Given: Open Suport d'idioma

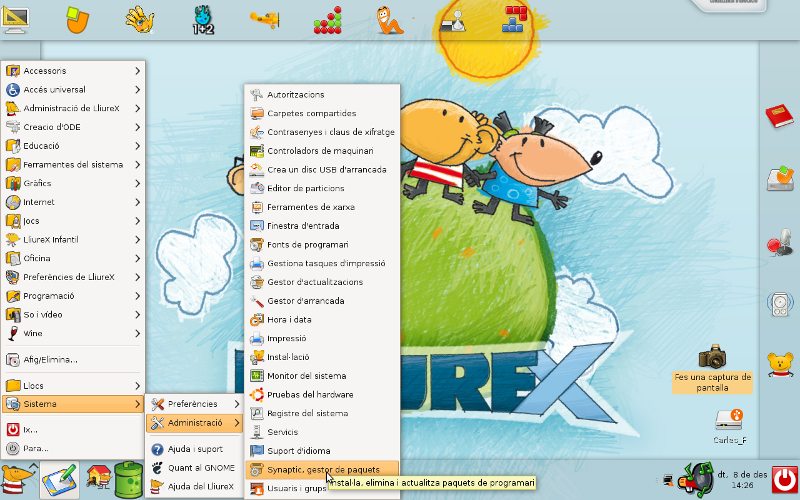Looking at the screenshot, I should point(322,451).
